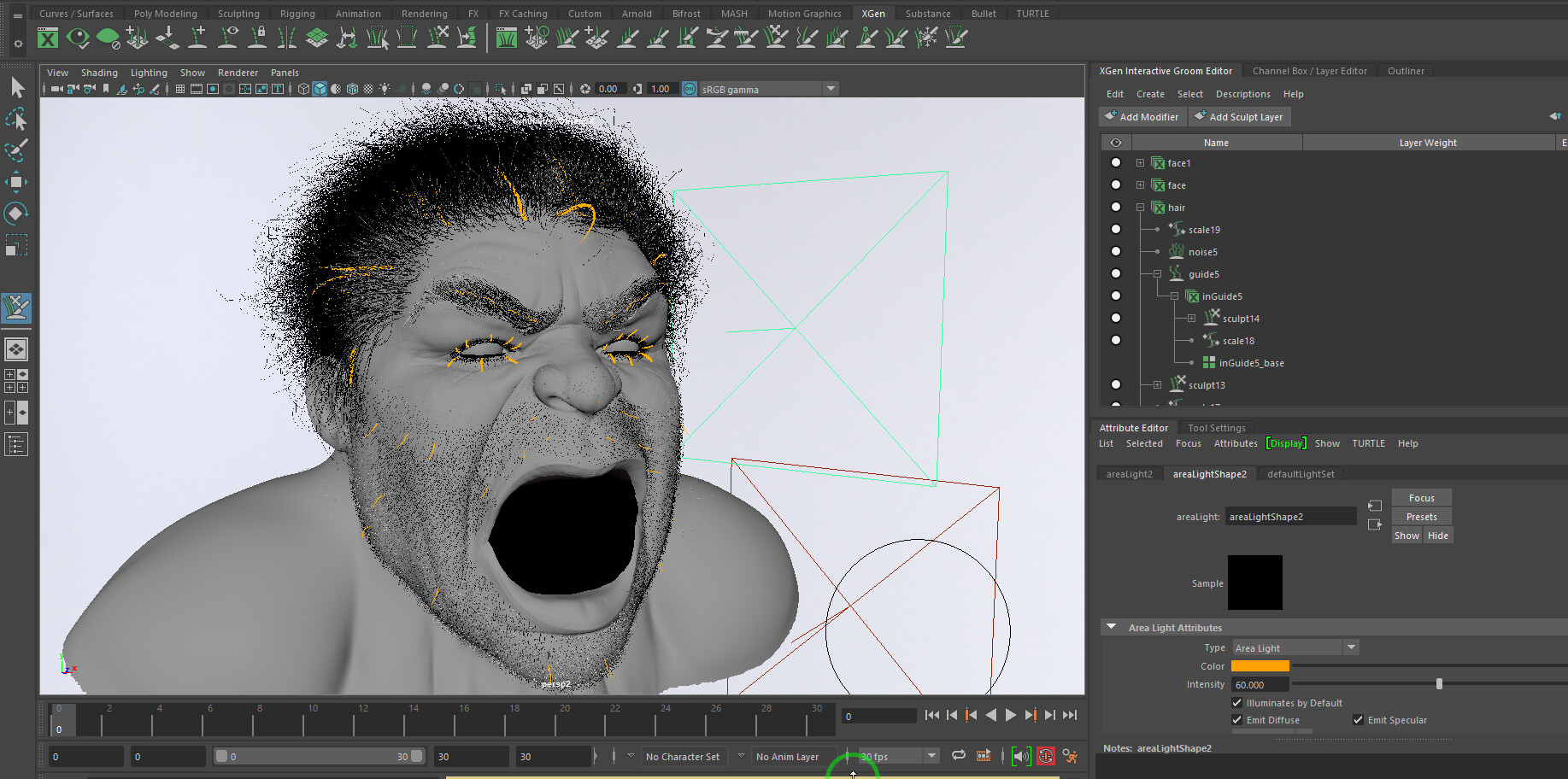The height and width of the screenshot is (779, 1568).
Task: Open the Create menu in groom editor
Action: 1150,94
